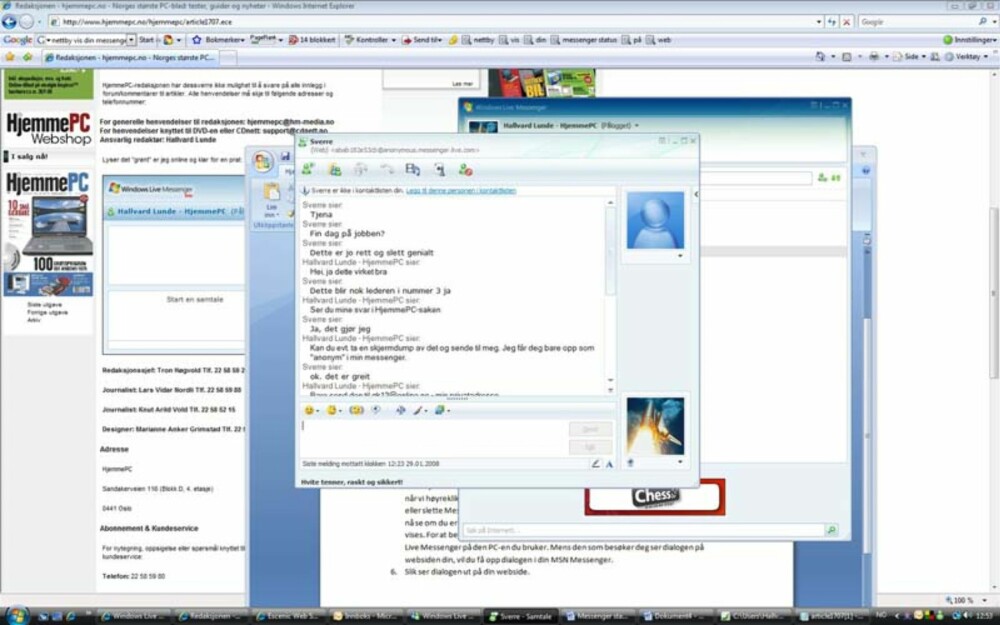Screen dimensions: 1000x625
Task: Click the Innstillinger button in Google toolbar
Action: (x=969, y=40)
